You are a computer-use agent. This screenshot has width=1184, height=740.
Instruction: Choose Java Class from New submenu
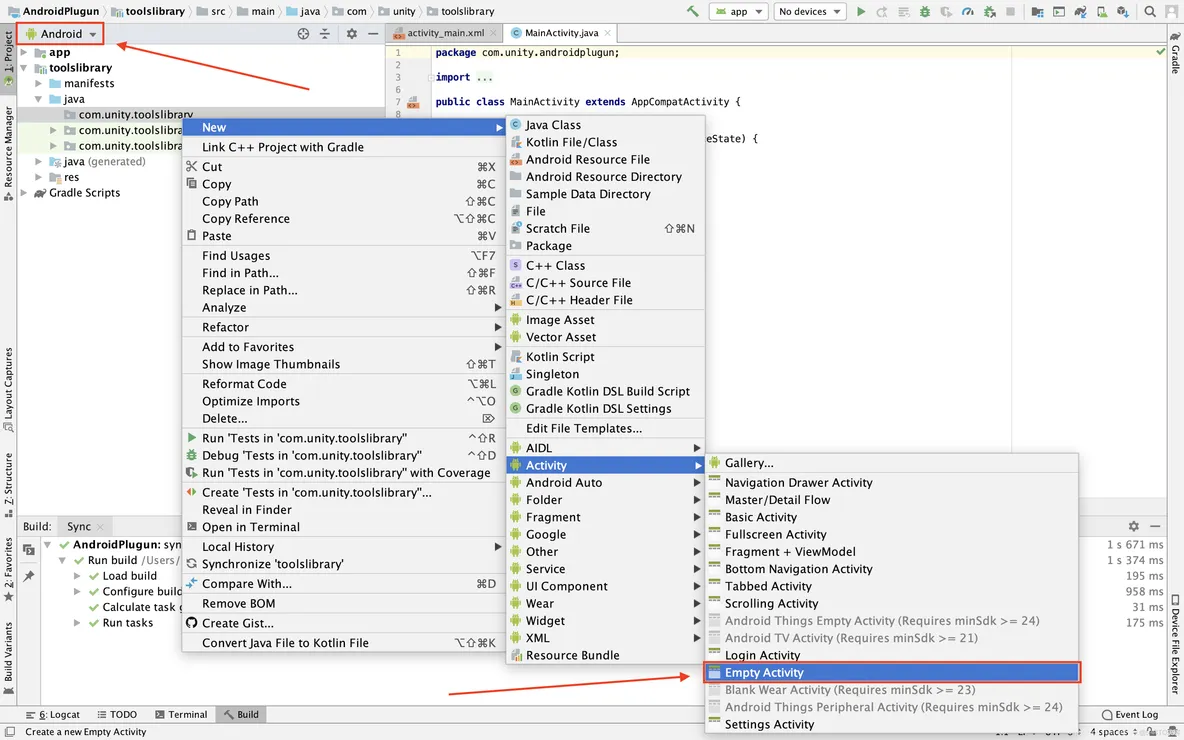[606, 125]
